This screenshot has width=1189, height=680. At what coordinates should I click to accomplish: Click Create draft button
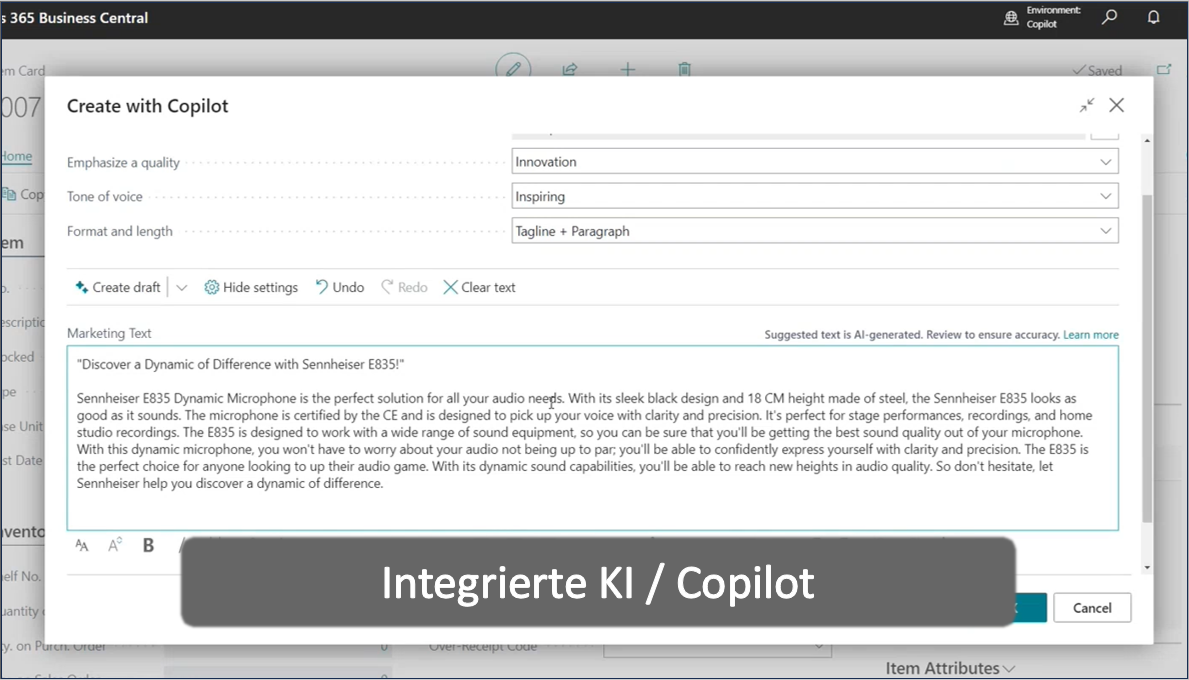(x=118, y=287)
